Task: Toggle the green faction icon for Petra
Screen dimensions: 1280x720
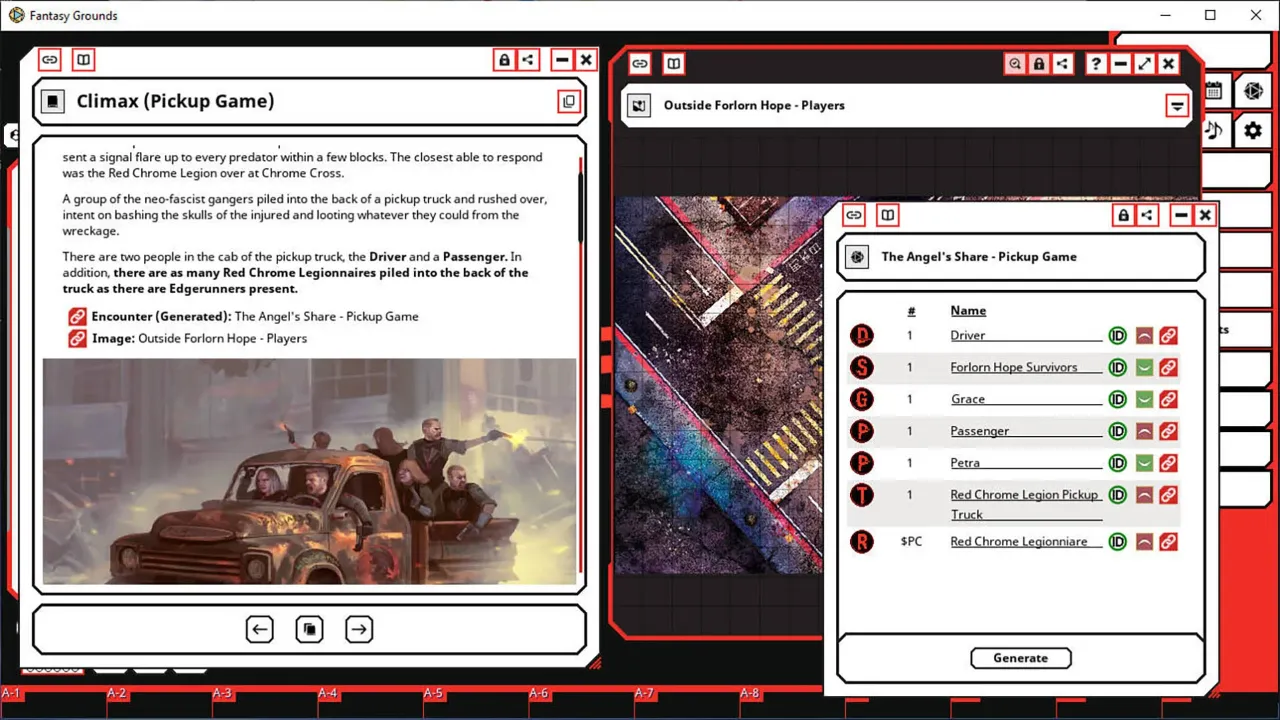Action: point(1144,463)
